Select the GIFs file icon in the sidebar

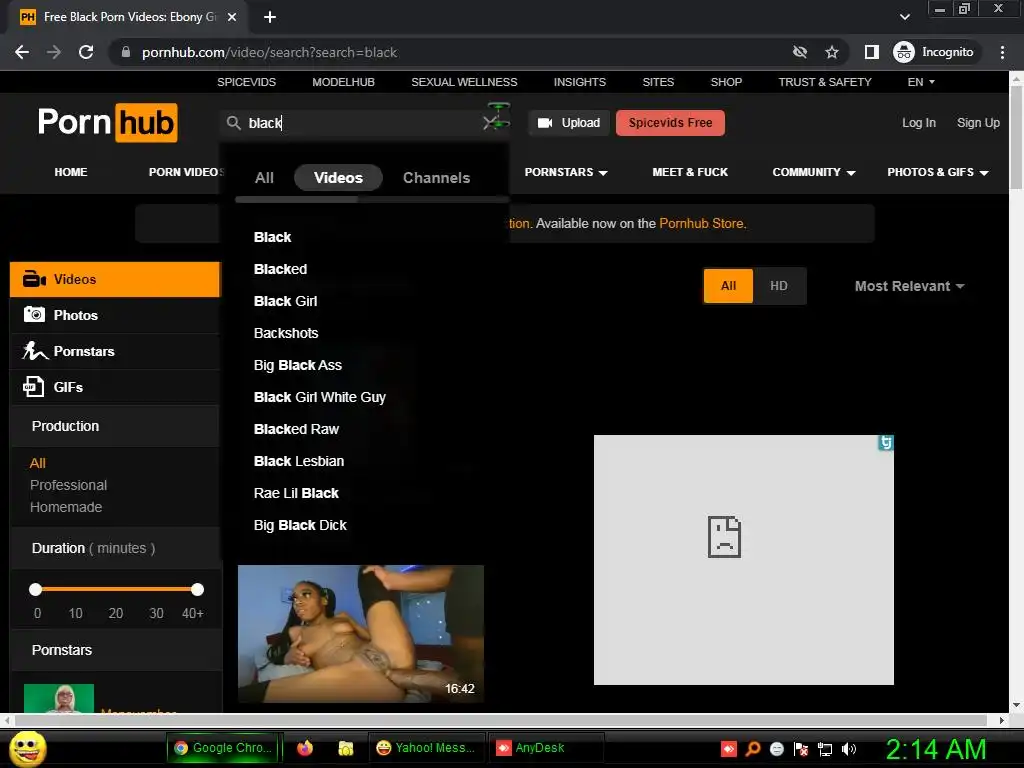(x=34, y=387)
